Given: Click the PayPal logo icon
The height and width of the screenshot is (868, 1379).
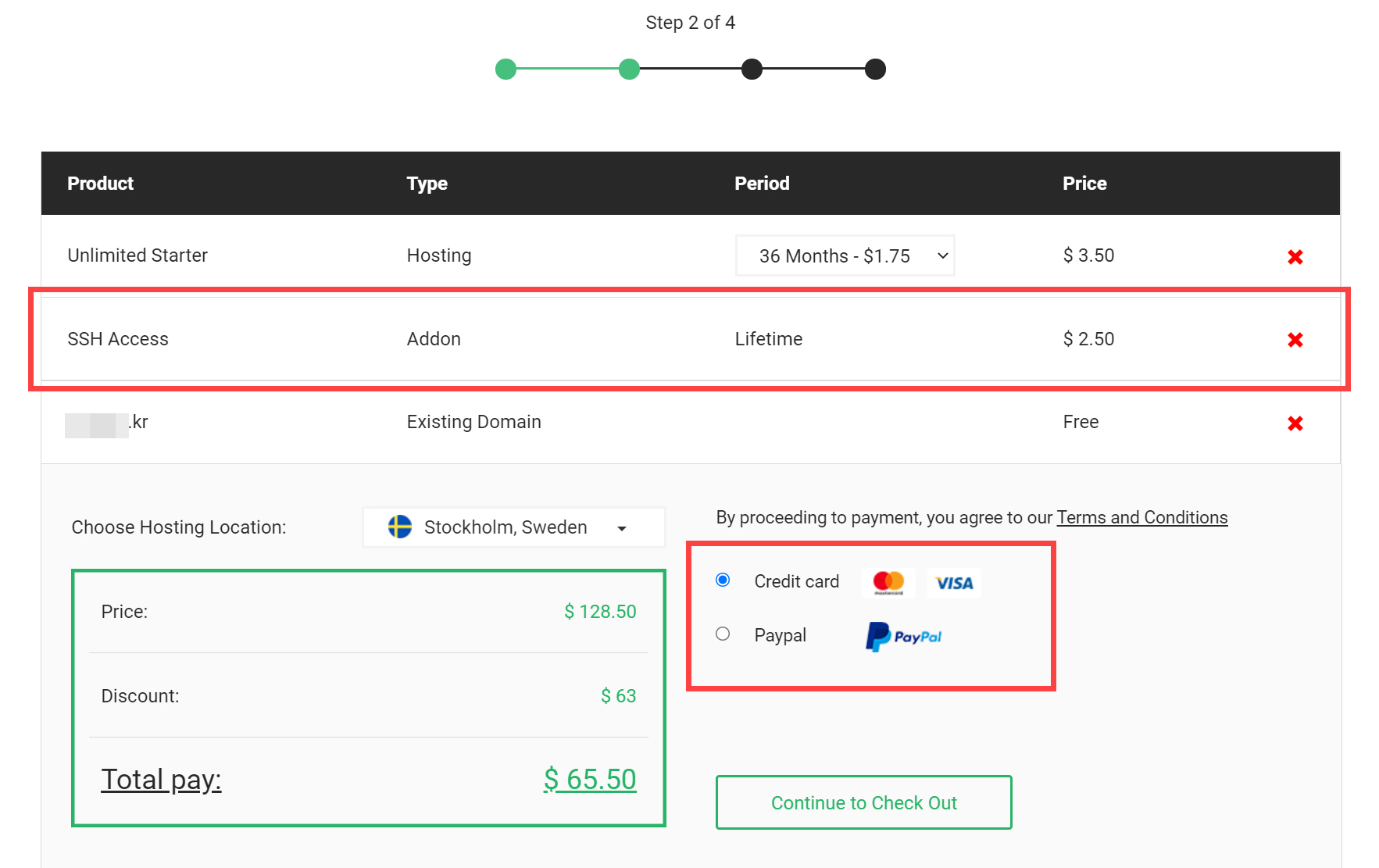Looking at the screenshot, I should [902, 636].
